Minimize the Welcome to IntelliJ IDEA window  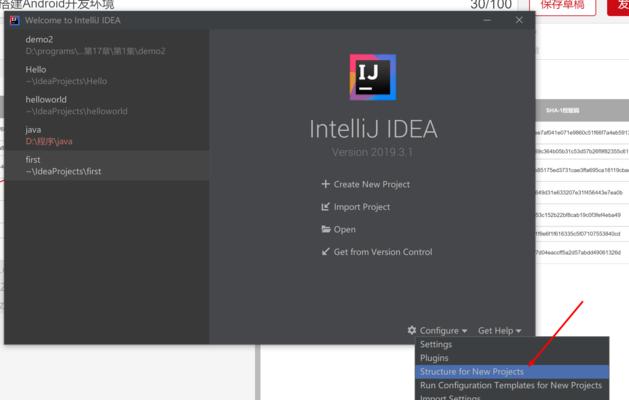coord(487,20)
